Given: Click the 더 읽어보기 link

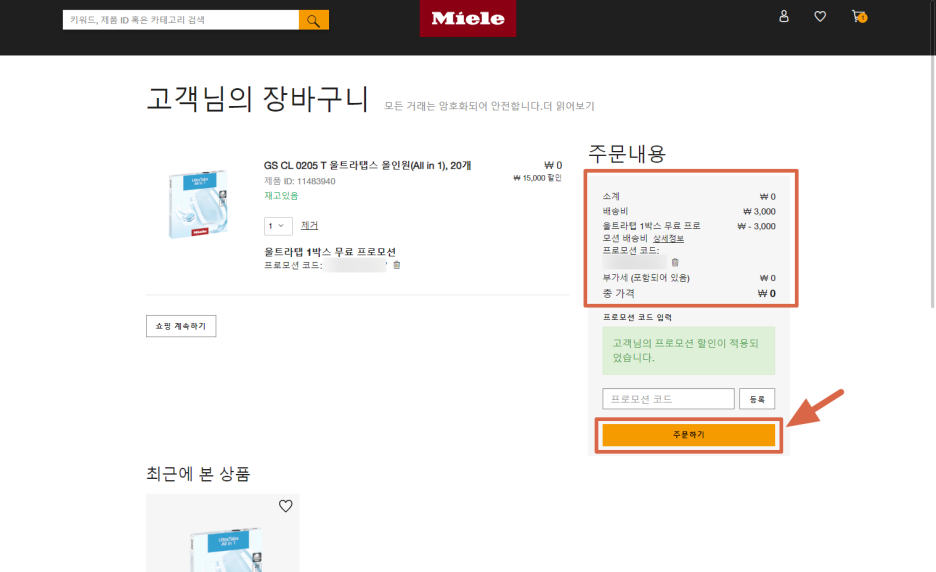Looking at the screenshot, I should pos(569,106).
